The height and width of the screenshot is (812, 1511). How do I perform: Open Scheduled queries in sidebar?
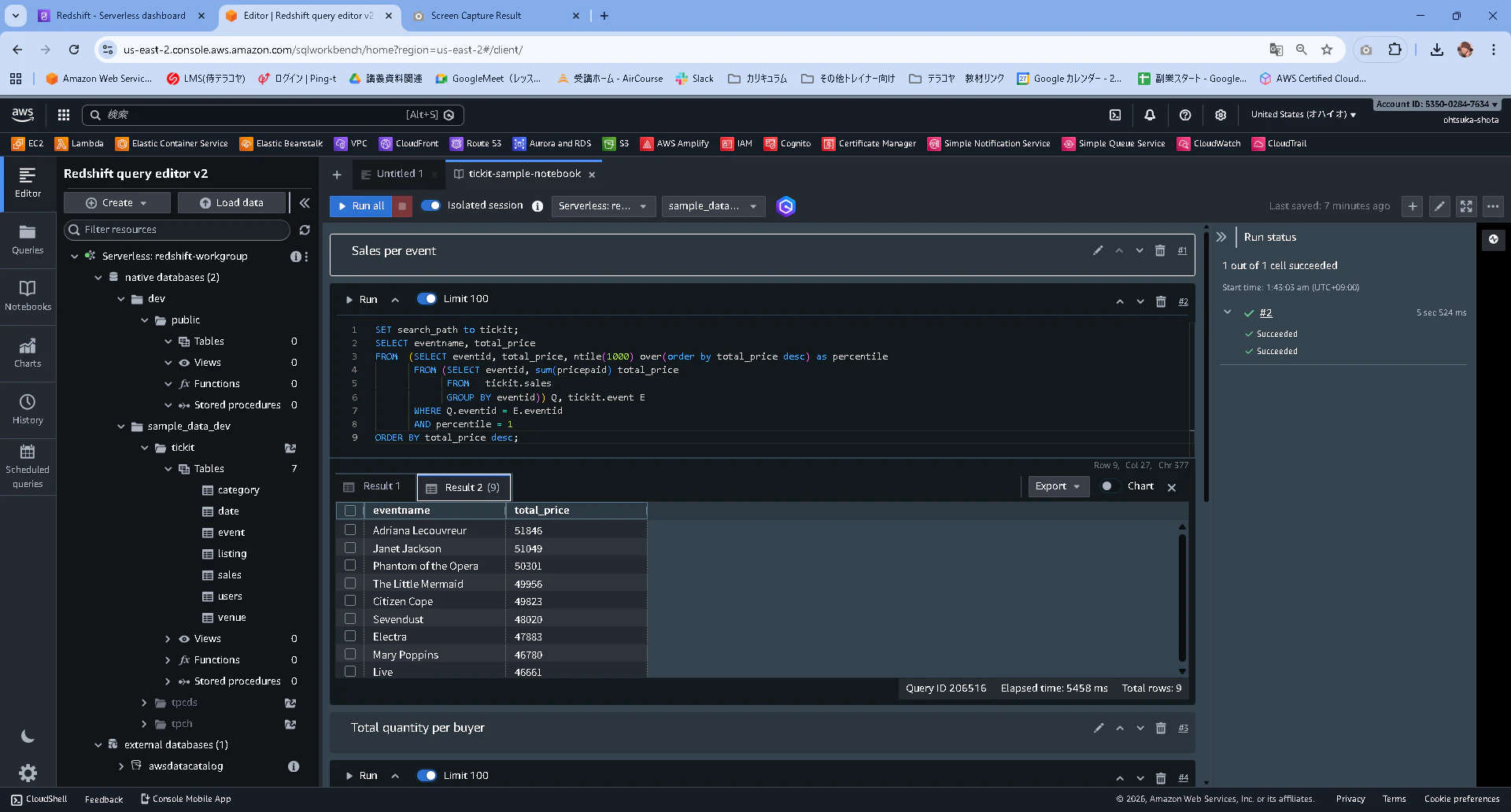click(x=28, y=467)
